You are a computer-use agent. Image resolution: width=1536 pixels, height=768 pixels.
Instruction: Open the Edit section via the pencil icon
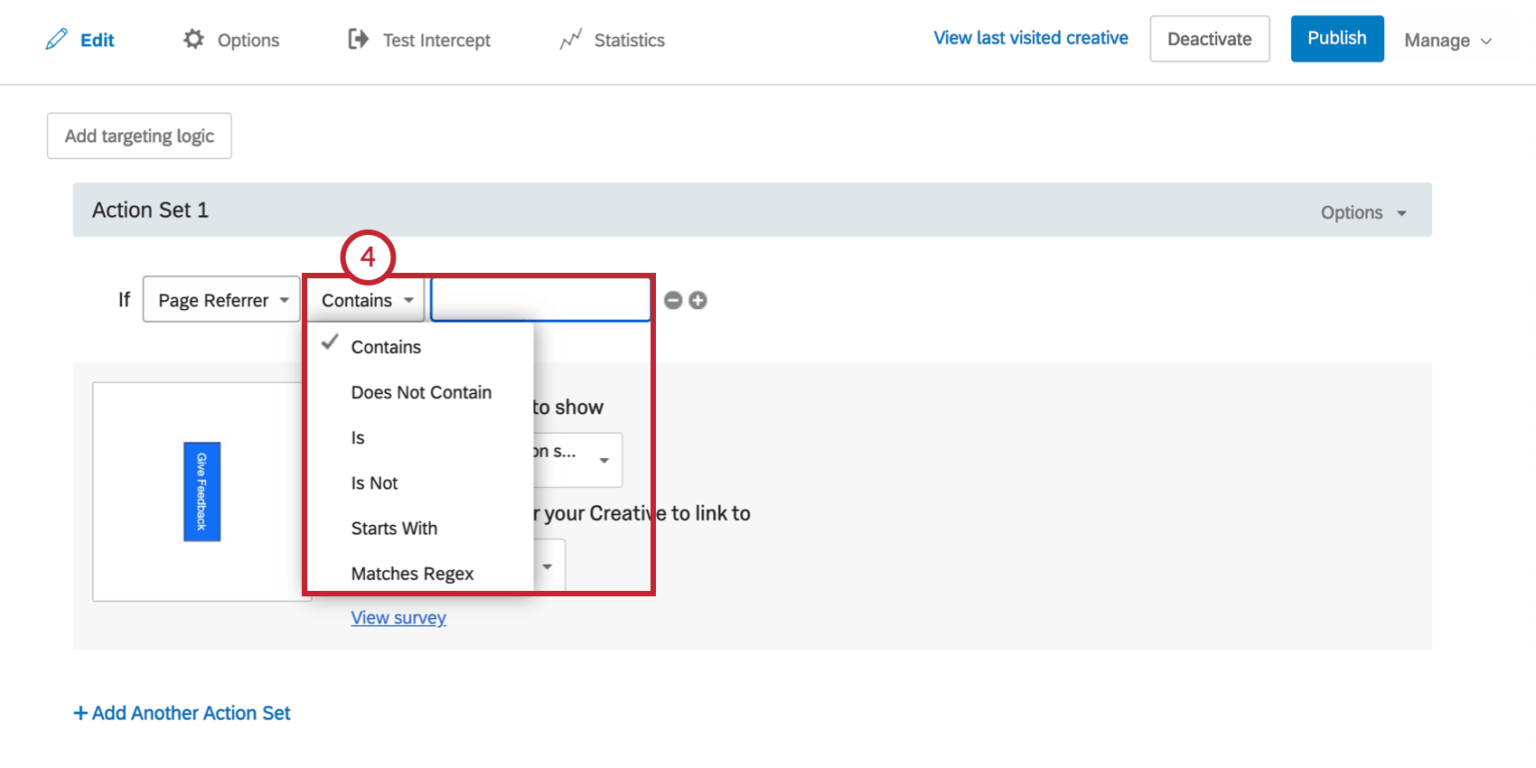(58, 40)
